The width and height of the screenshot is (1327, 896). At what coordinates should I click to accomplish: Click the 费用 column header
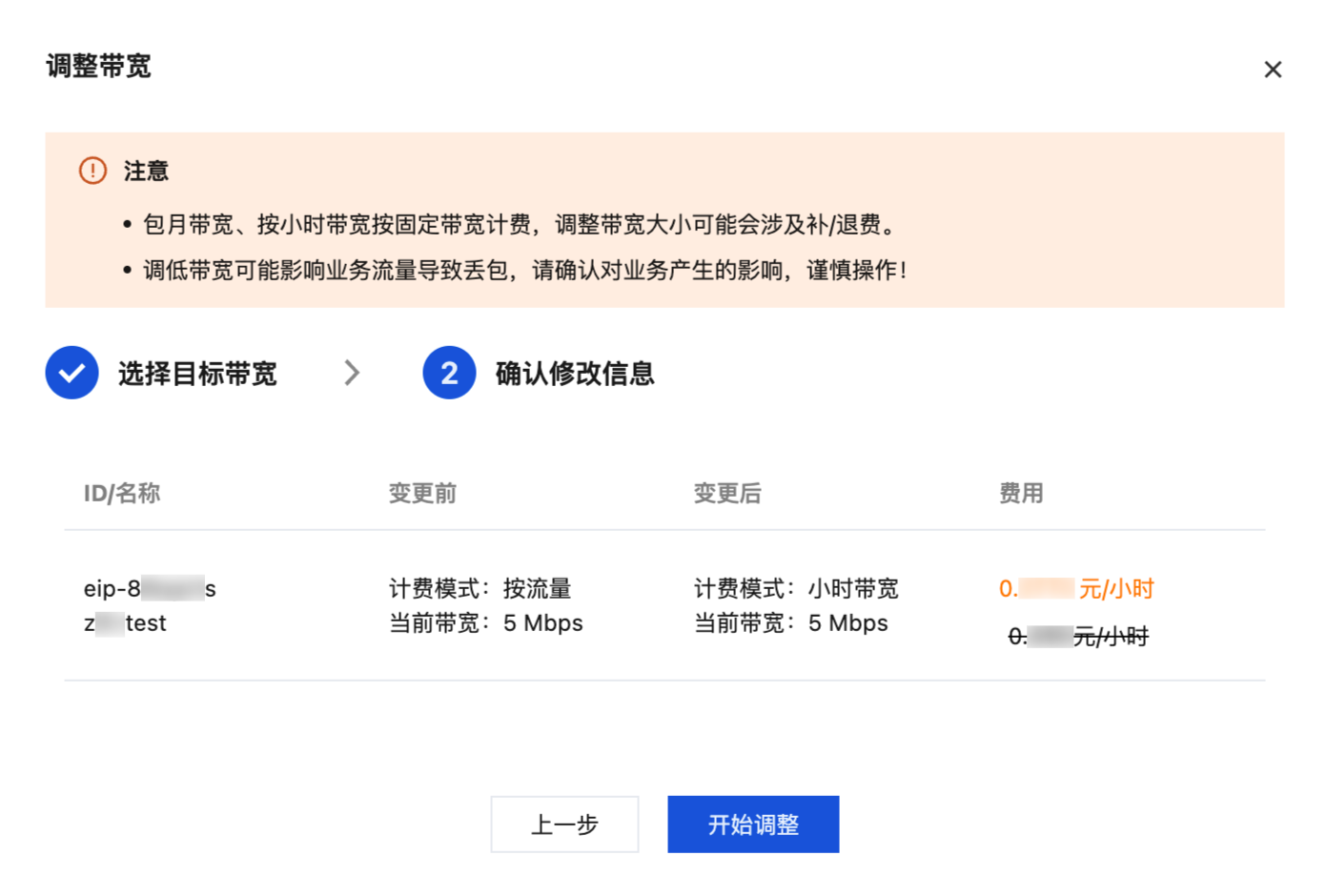click(x=1021, y=493)
